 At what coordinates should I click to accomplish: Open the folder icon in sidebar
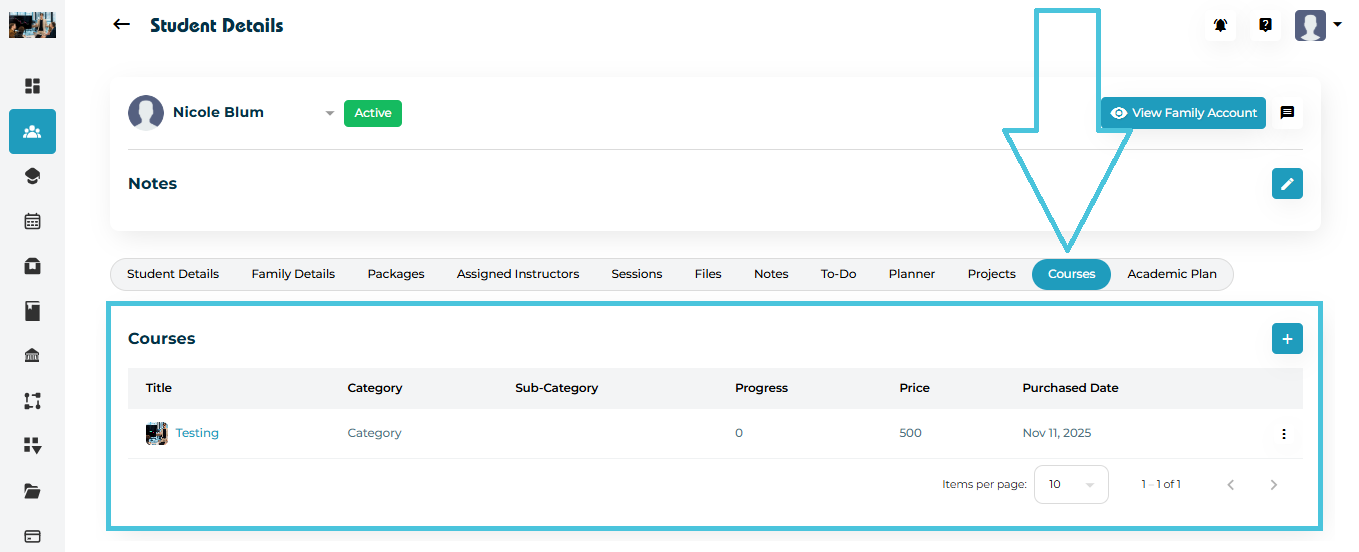(32, 491)
